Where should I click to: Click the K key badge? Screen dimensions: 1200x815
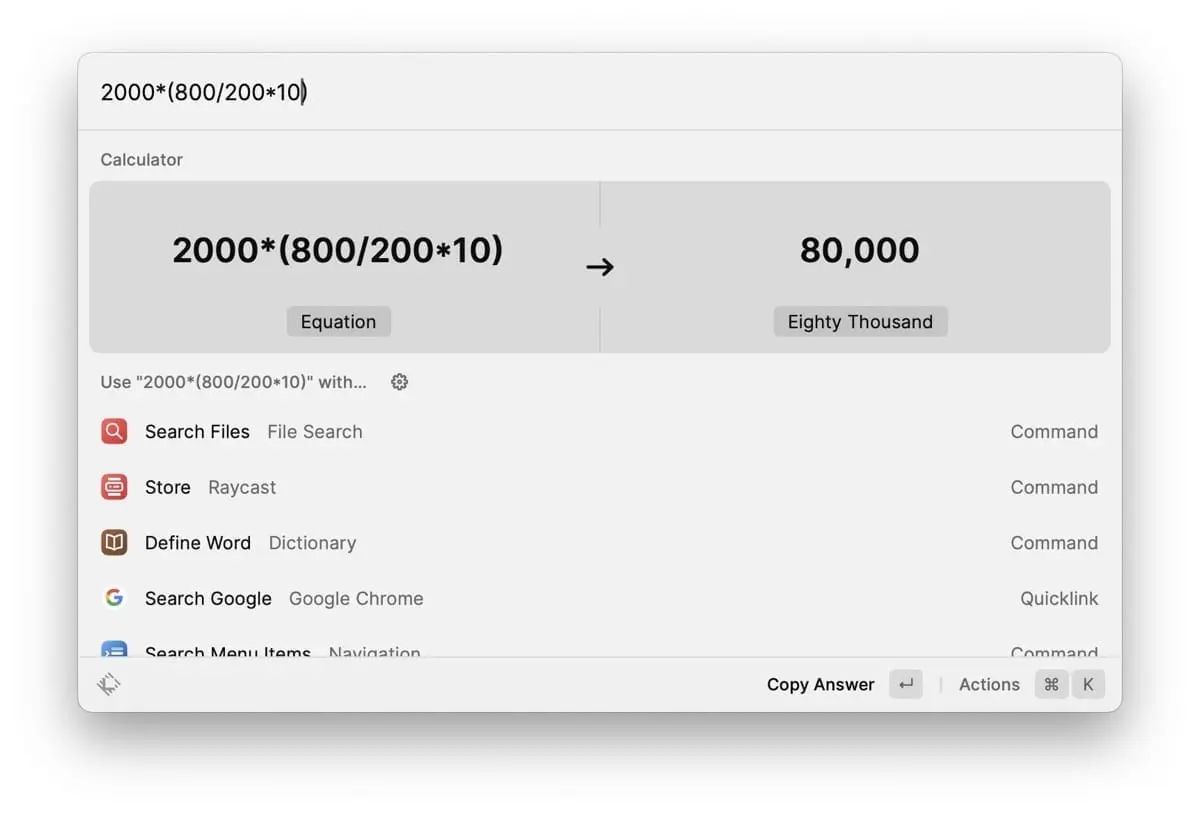coord(1089,685)
